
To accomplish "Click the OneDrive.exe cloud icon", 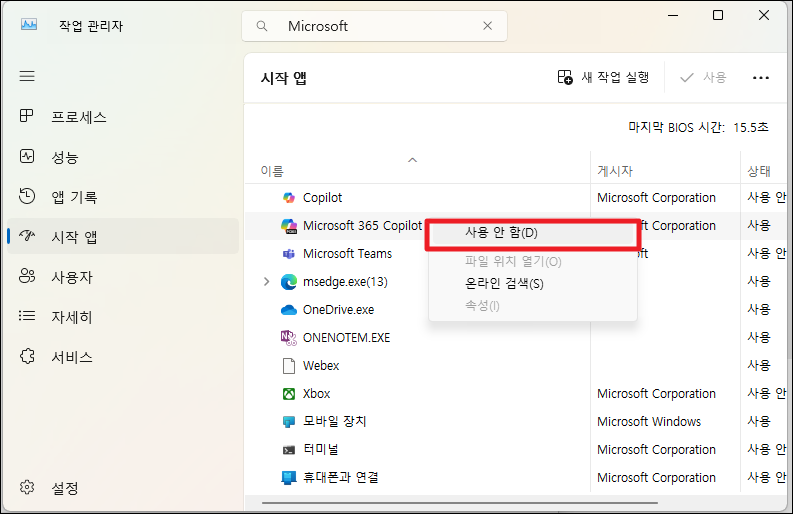I will [289, 310].
